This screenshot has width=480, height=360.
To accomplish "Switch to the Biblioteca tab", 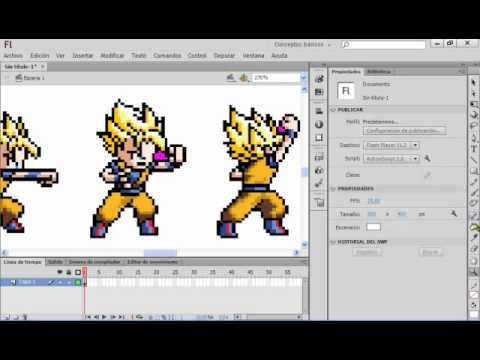I will click(379, 72).
